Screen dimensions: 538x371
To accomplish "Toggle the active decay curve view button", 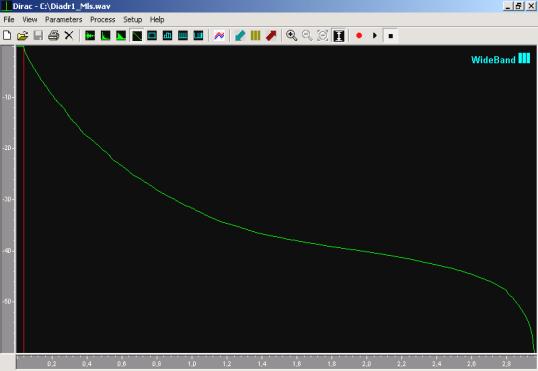I will pos(137,36).
